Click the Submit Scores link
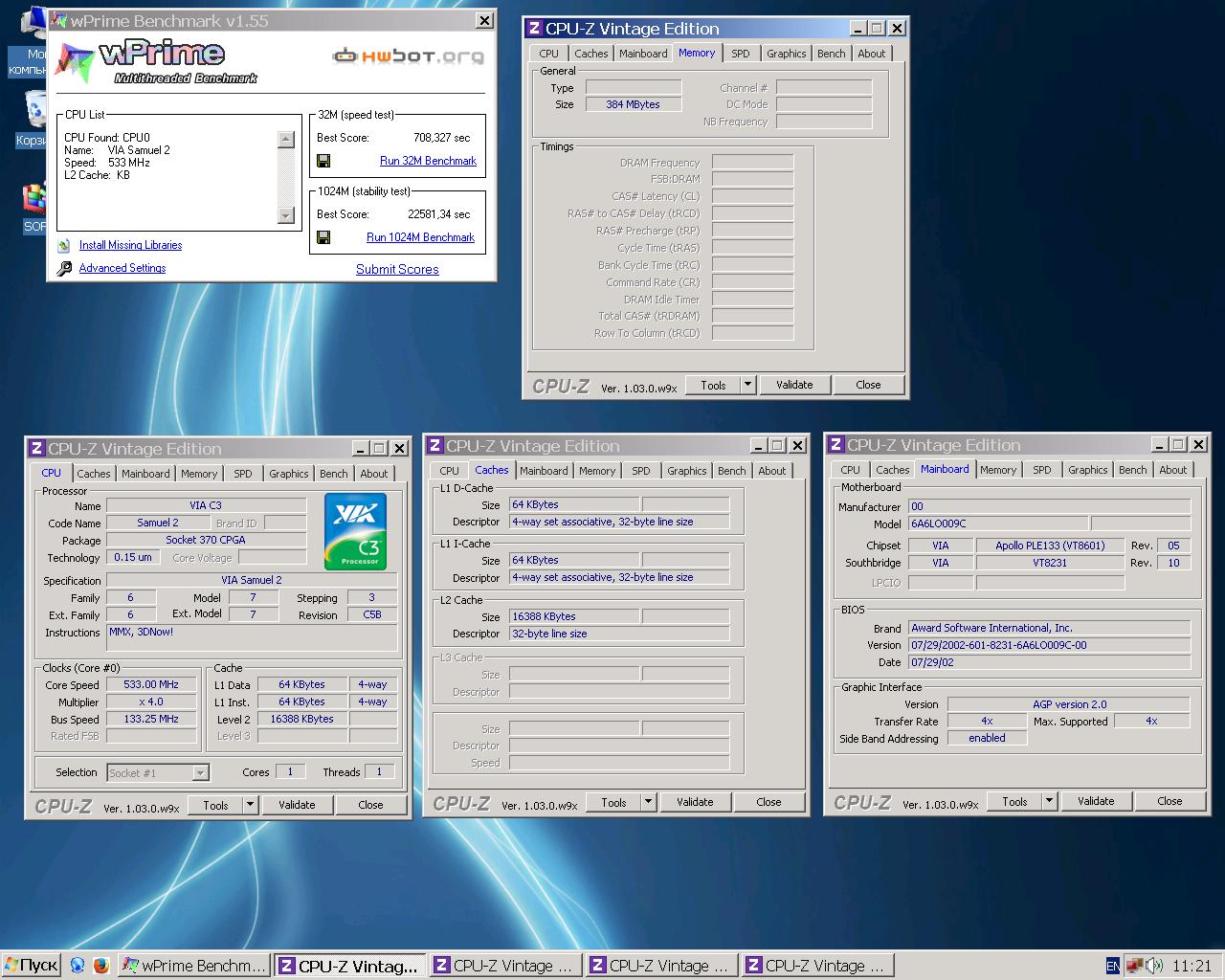This screenshot has width=1225, height=980. coord(397,269)
